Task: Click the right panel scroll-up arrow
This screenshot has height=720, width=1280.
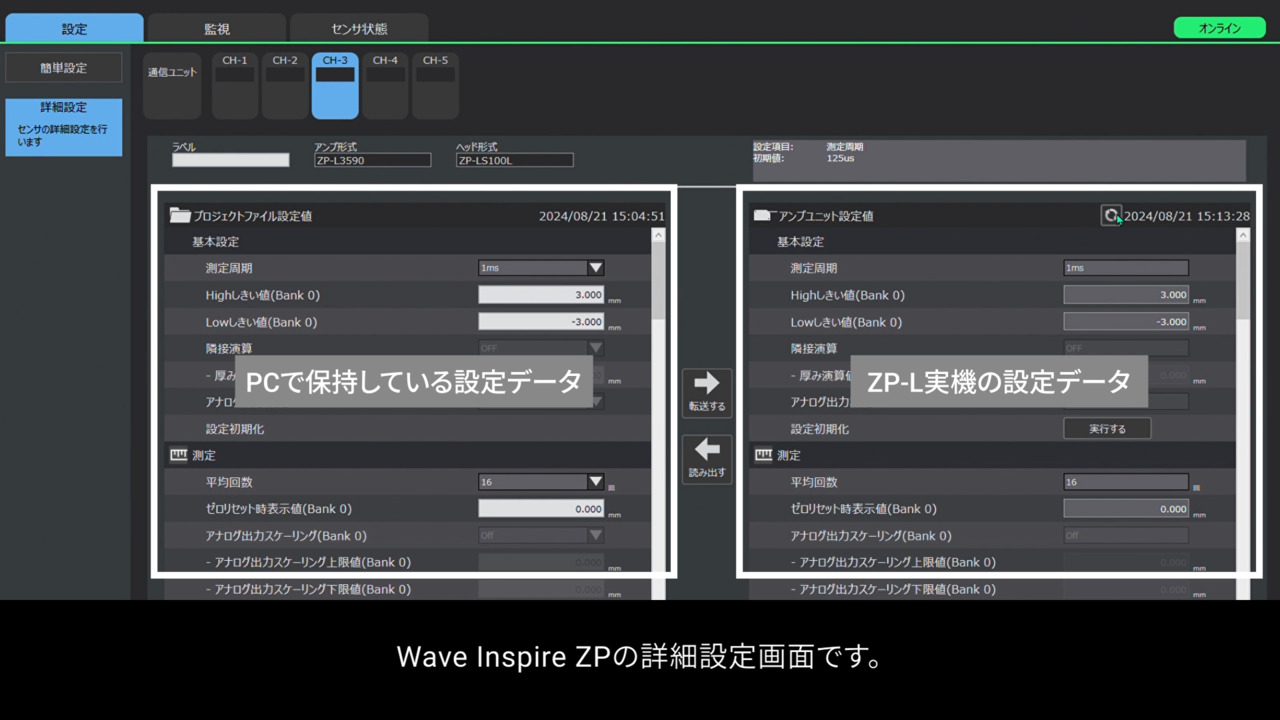Action: tap(1243, 235)
